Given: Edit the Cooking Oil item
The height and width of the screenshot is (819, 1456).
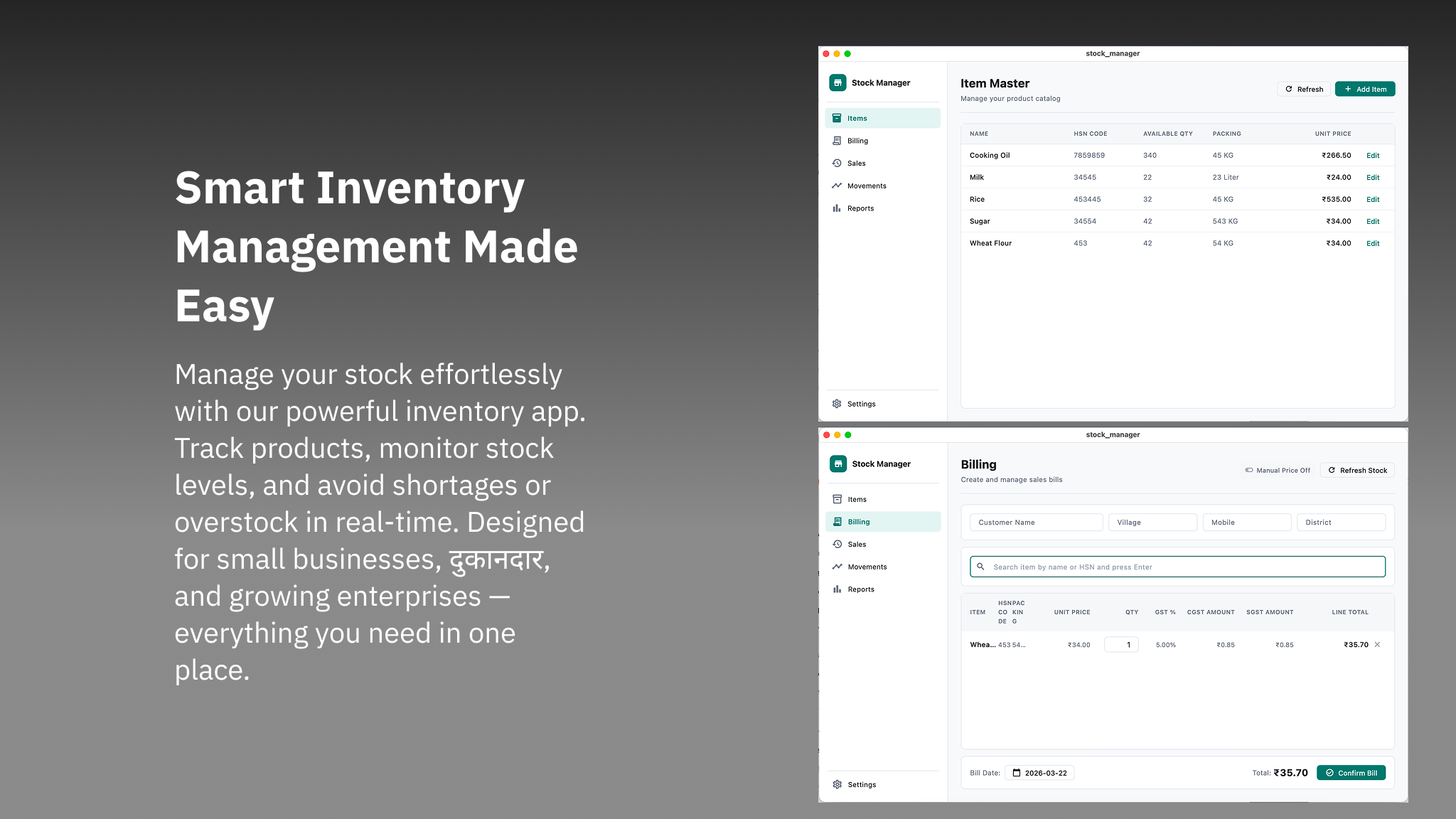Looking at the screenshot, I should click(1373, 155).
